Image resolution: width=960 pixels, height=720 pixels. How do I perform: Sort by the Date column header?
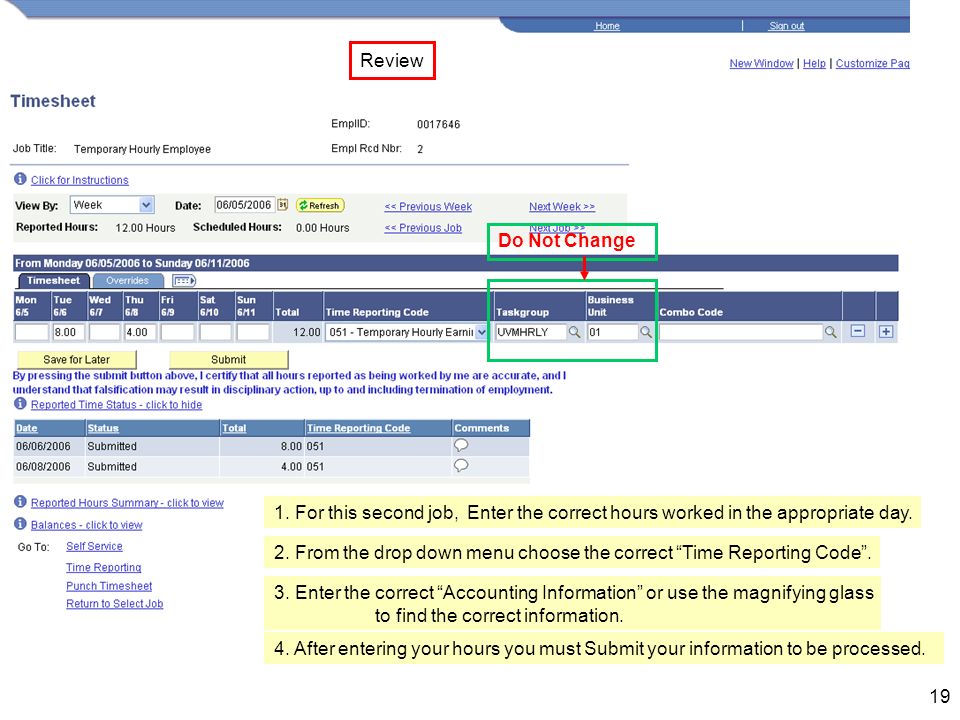26,428
